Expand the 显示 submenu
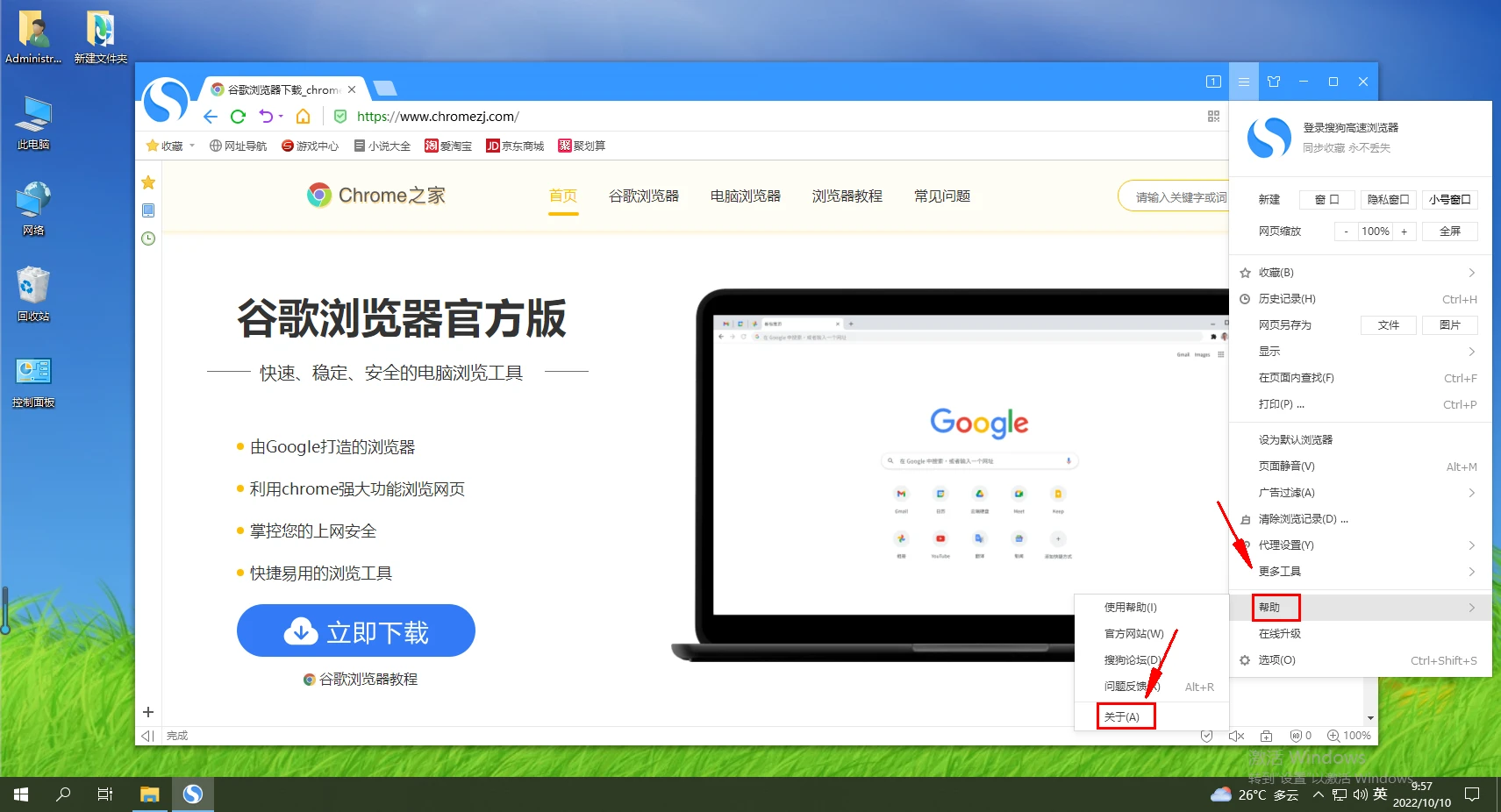 (1361, 352)
